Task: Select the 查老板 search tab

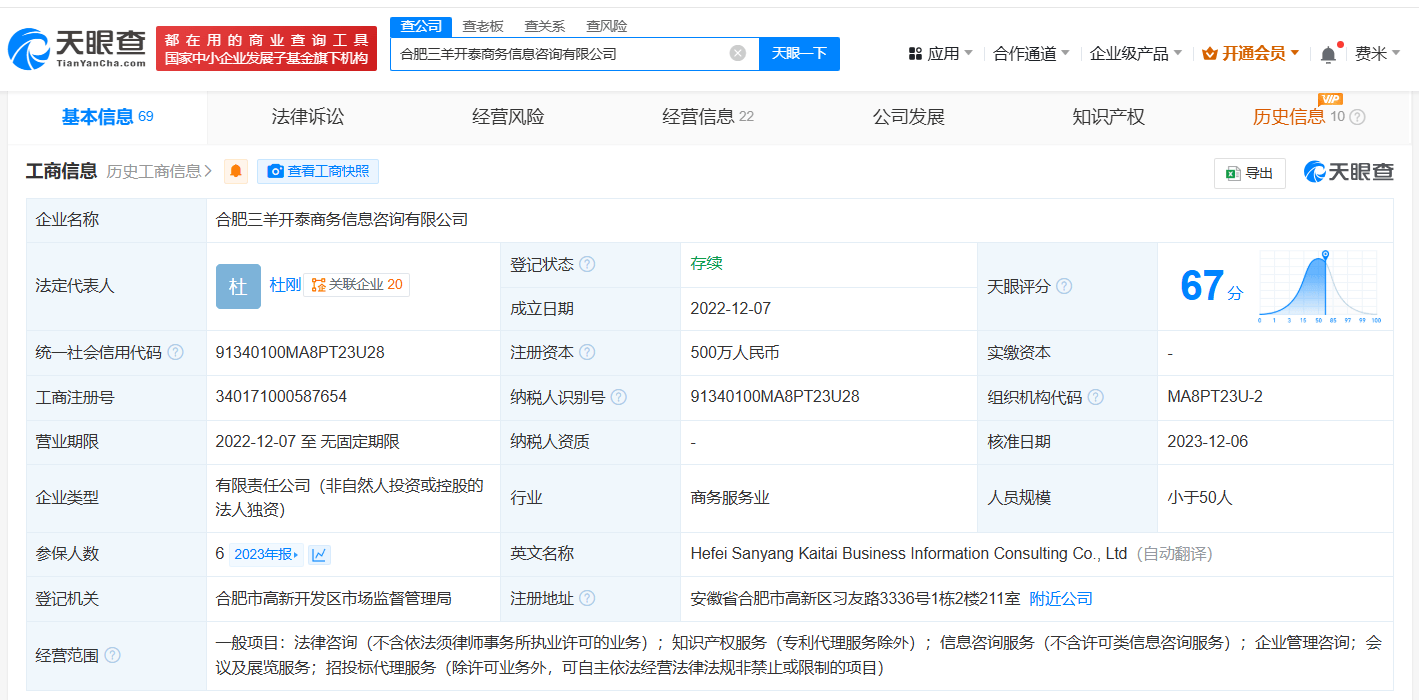Action: point(482,26)
